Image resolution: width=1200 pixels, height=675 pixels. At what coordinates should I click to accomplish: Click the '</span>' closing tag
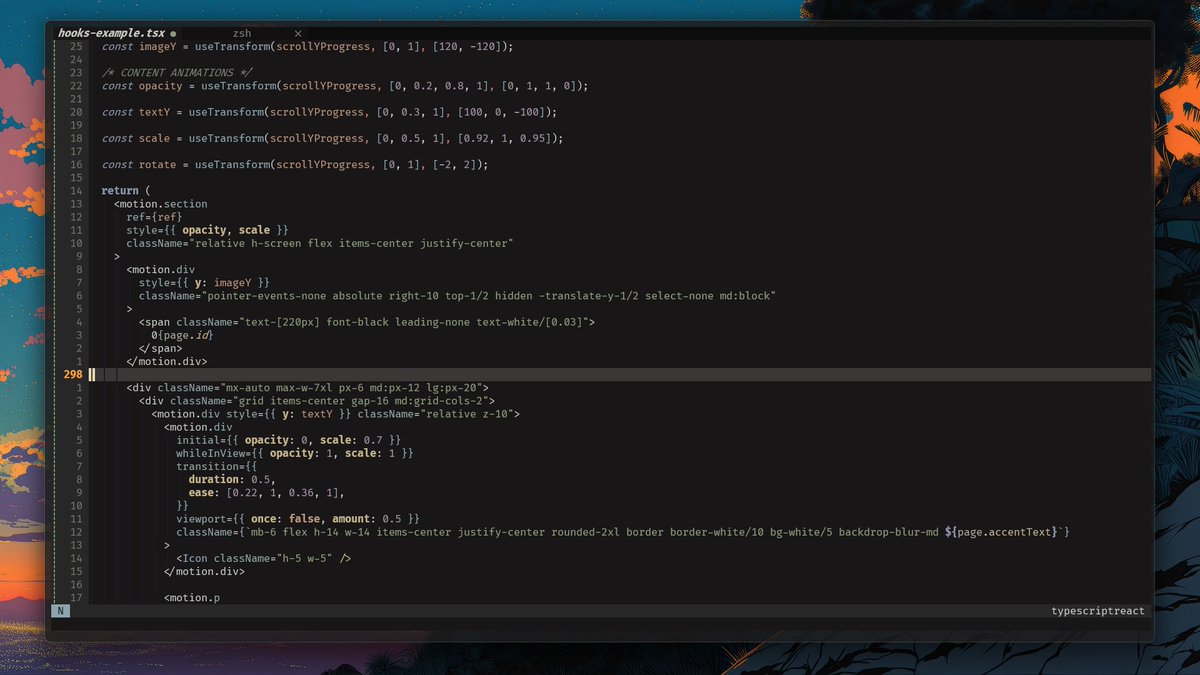click(160, 348)
